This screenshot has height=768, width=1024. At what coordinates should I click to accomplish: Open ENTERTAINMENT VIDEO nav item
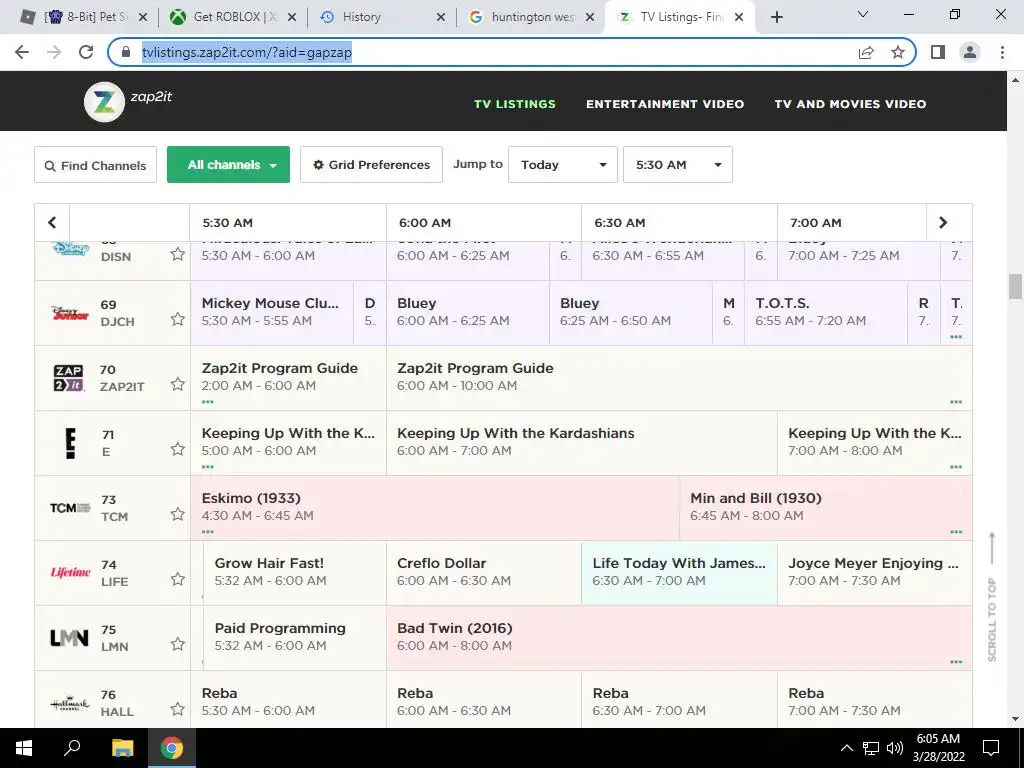click(665, 104)
